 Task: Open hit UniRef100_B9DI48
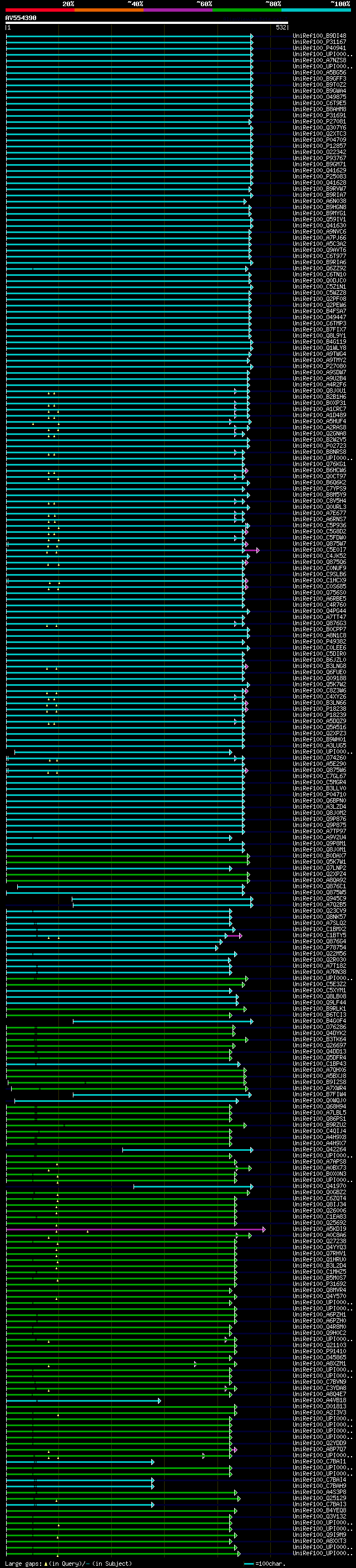coord(319,36)
